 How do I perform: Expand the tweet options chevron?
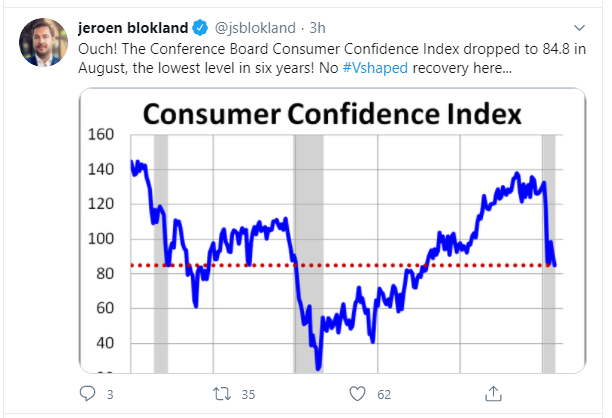pos(578,26)
